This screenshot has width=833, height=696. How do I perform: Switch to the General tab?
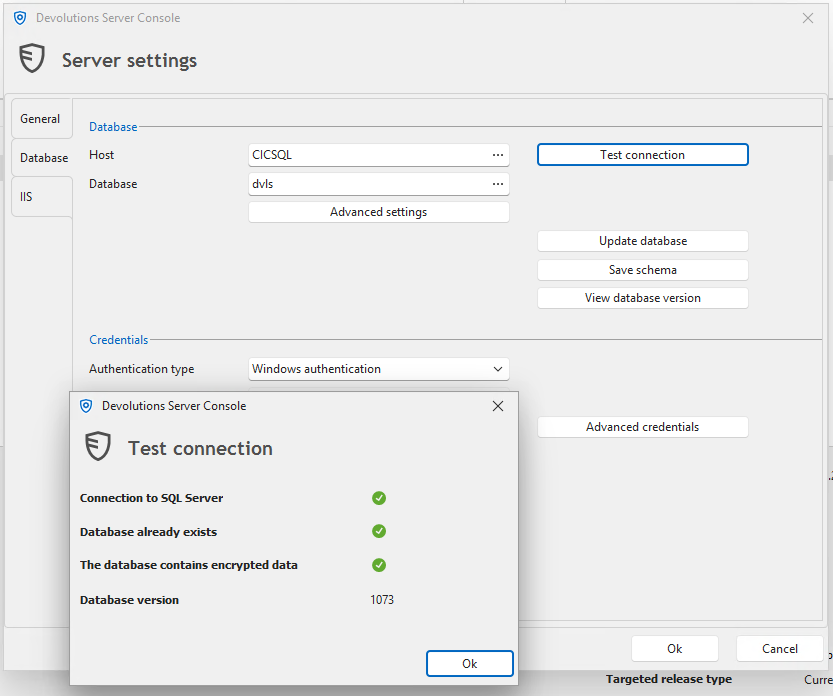pos(41,118)
